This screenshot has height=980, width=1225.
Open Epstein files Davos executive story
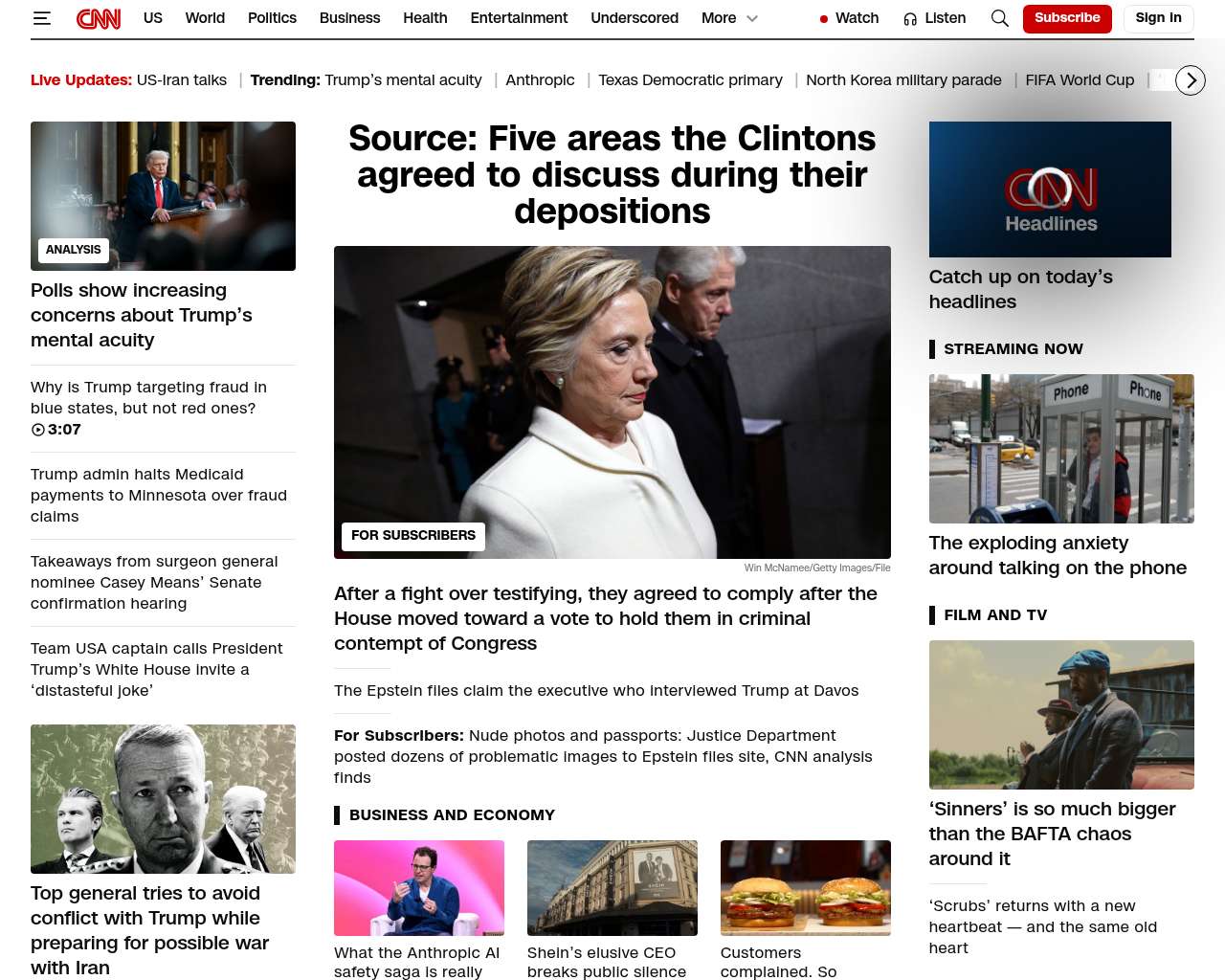596,691
